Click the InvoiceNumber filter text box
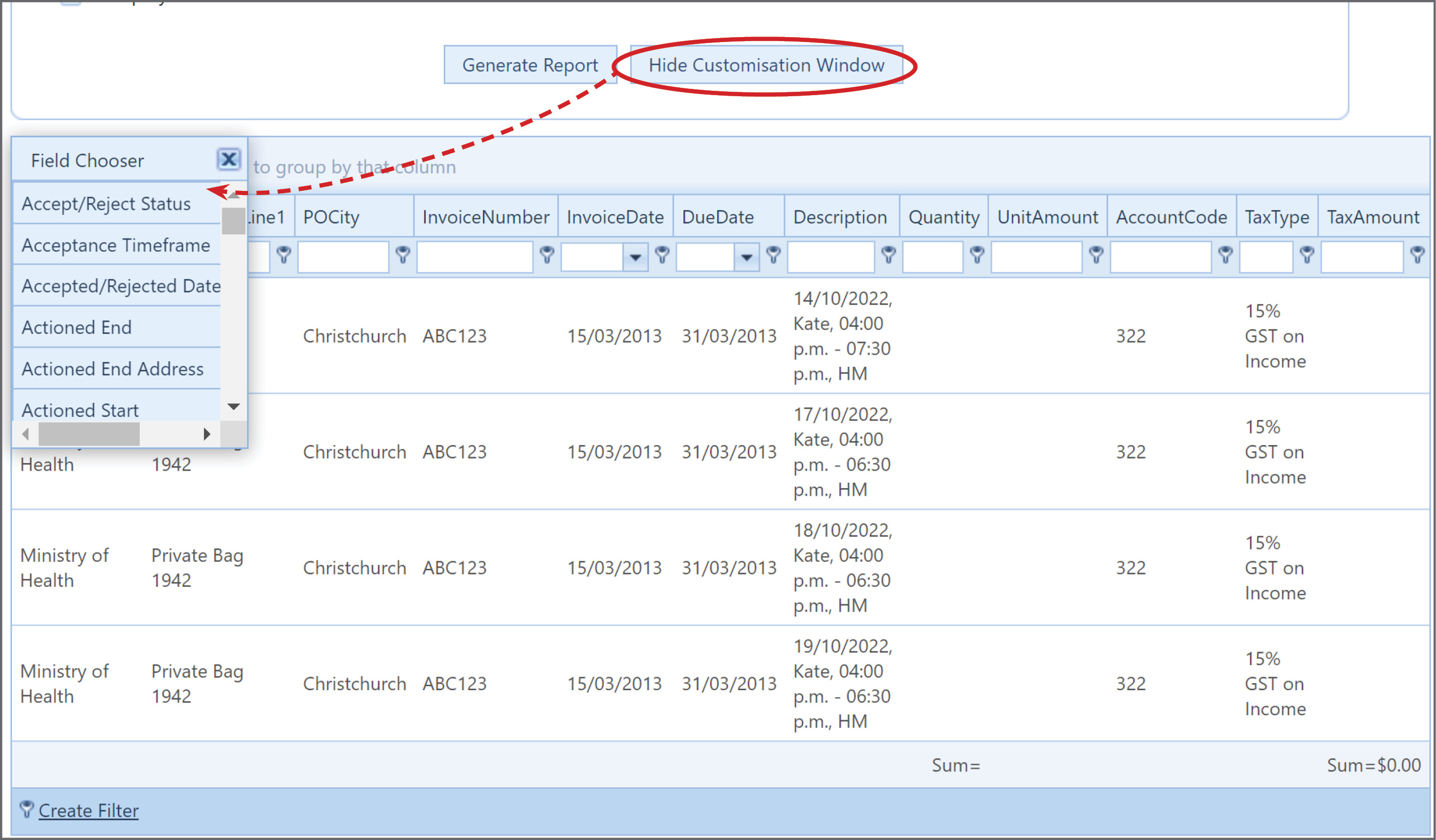1436x840 pixels. (475, 257)
